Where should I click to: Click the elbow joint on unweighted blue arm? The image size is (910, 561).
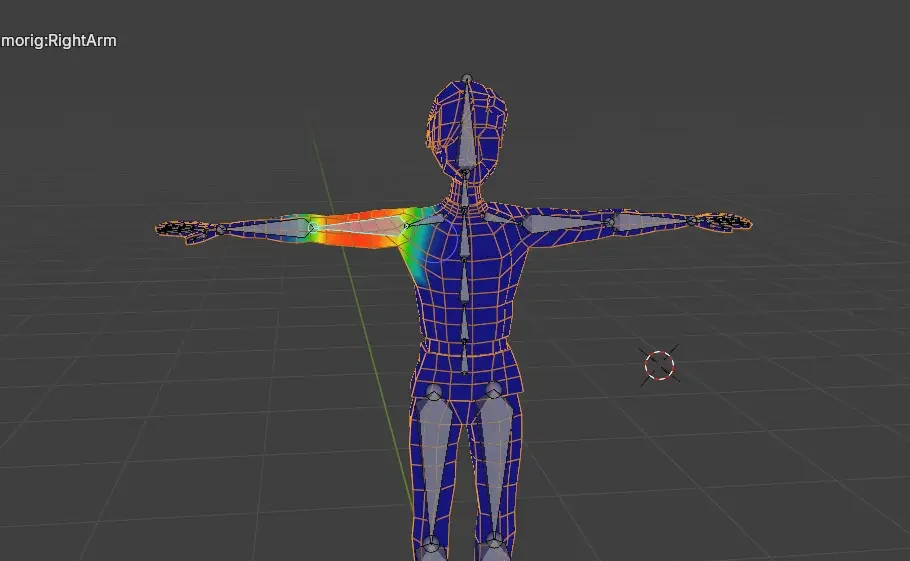point(608,219)
